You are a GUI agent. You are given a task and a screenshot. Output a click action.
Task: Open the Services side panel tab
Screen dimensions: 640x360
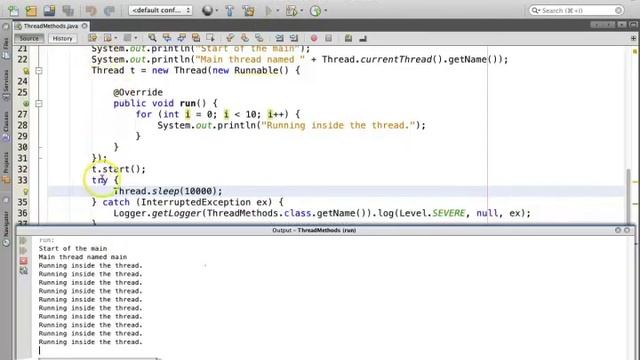(x=6, y=84)
